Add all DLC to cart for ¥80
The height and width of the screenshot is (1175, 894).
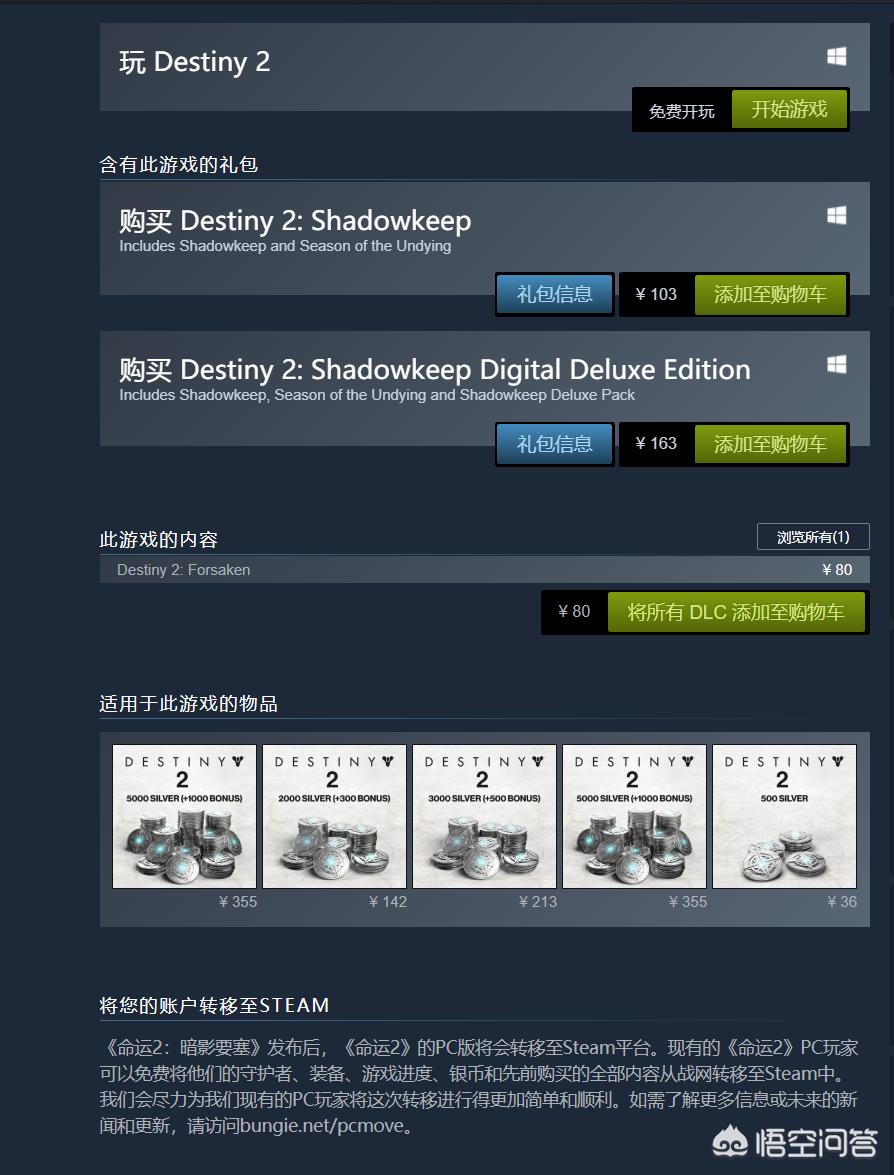(x=736, y=611)
